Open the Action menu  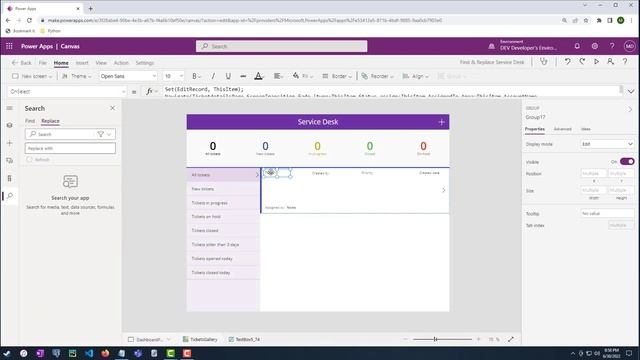coord(121,63)
